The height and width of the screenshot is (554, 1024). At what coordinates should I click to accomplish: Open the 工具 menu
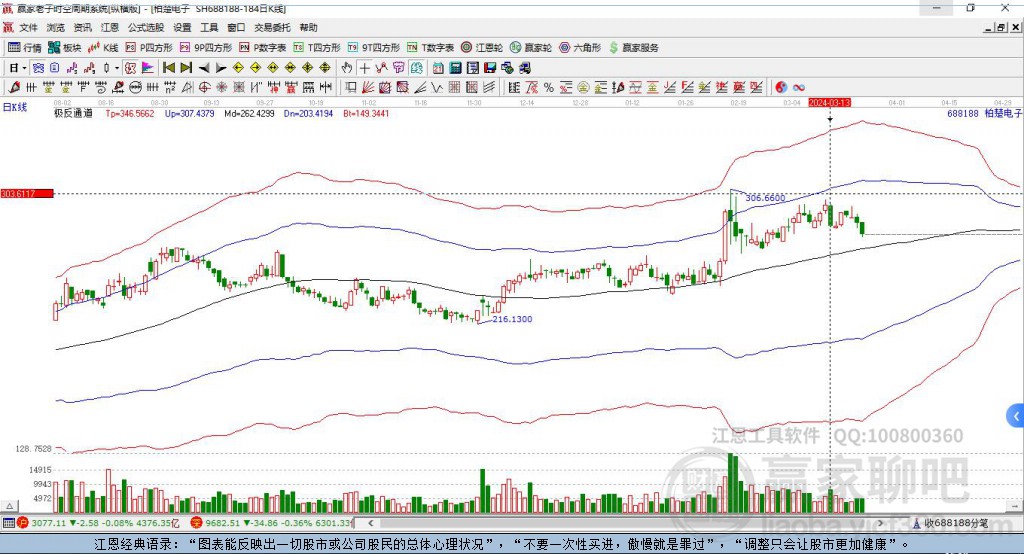[209, 27]
